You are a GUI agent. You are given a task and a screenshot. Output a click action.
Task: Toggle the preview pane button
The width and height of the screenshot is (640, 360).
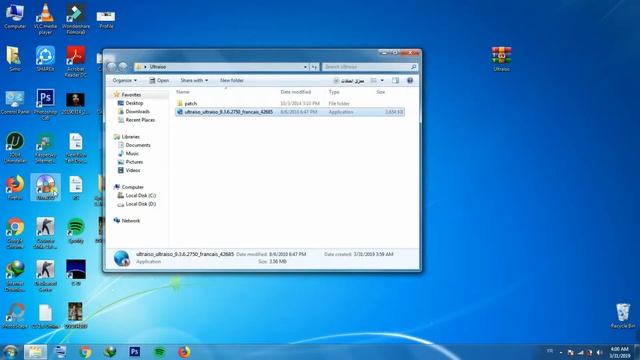click(x=396, y=81)
